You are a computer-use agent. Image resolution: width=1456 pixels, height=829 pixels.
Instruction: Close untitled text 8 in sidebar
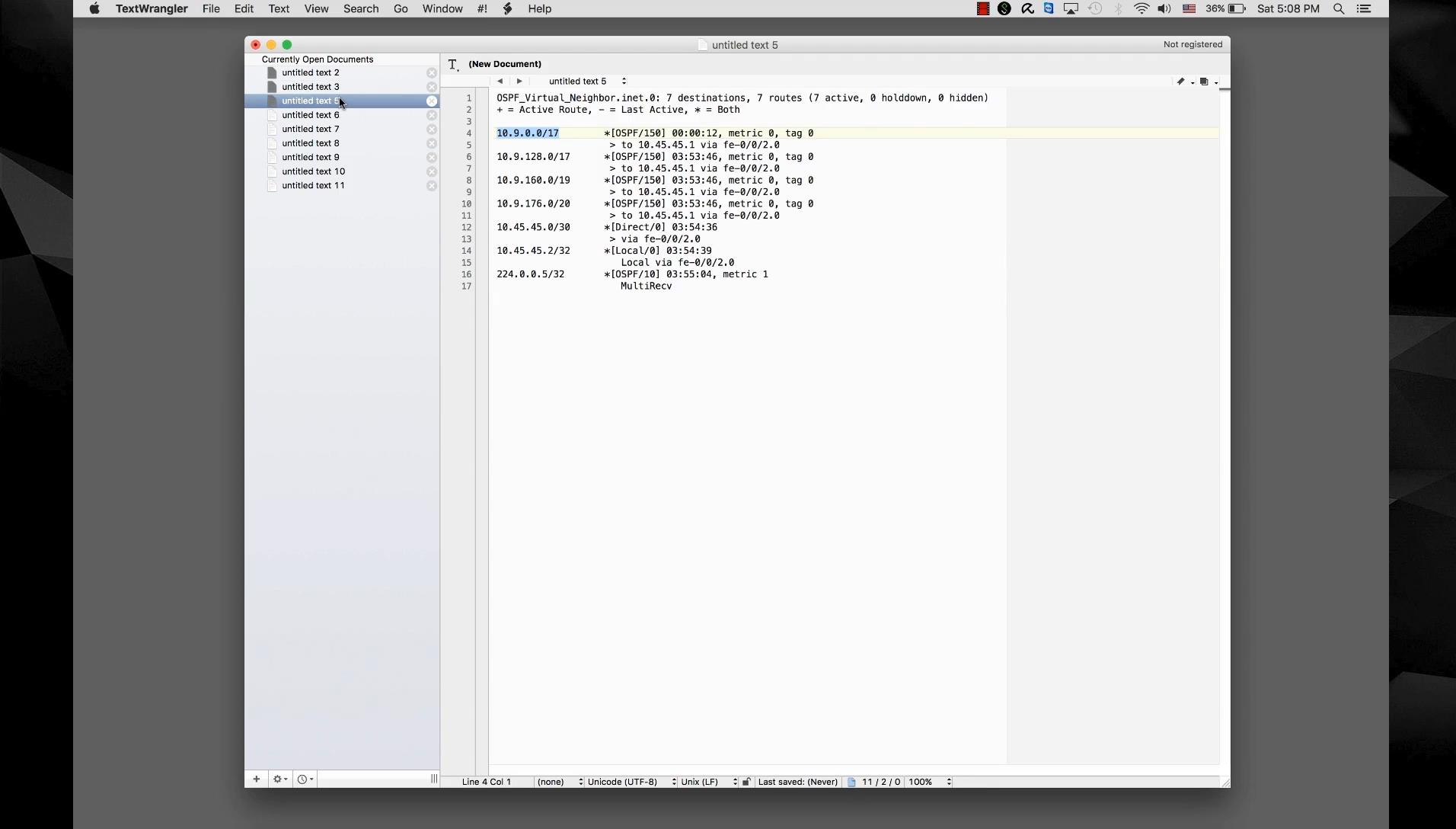pos(432,143)
